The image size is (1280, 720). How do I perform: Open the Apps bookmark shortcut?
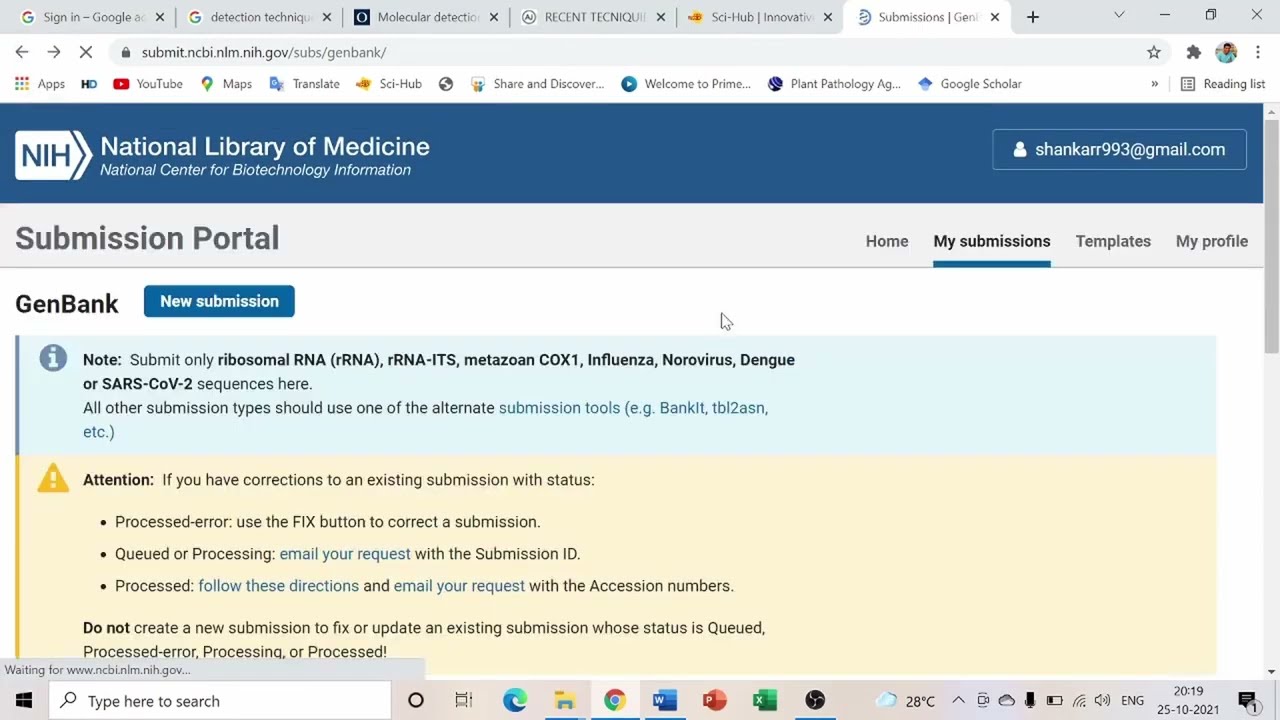click(40, 84)
